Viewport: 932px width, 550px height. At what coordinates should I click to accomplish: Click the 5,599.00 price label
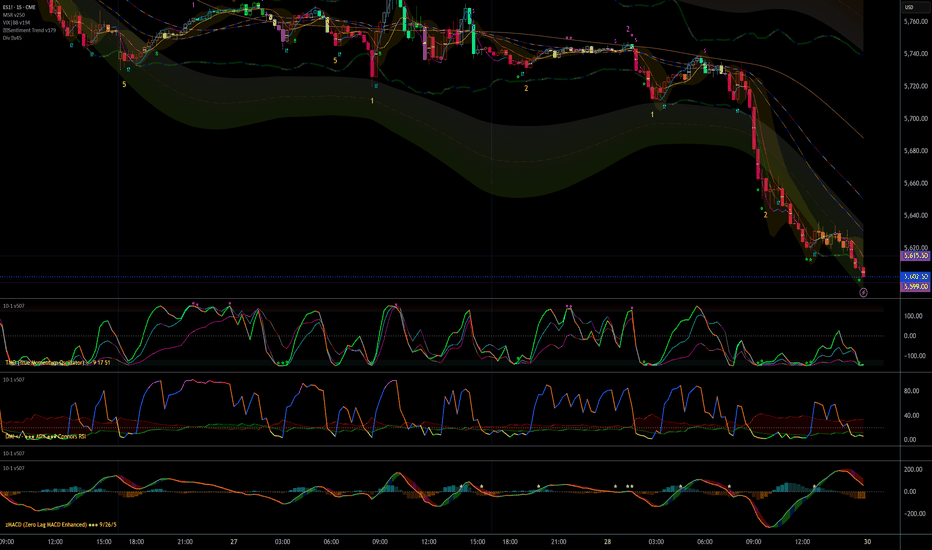[x=915, y=287]
